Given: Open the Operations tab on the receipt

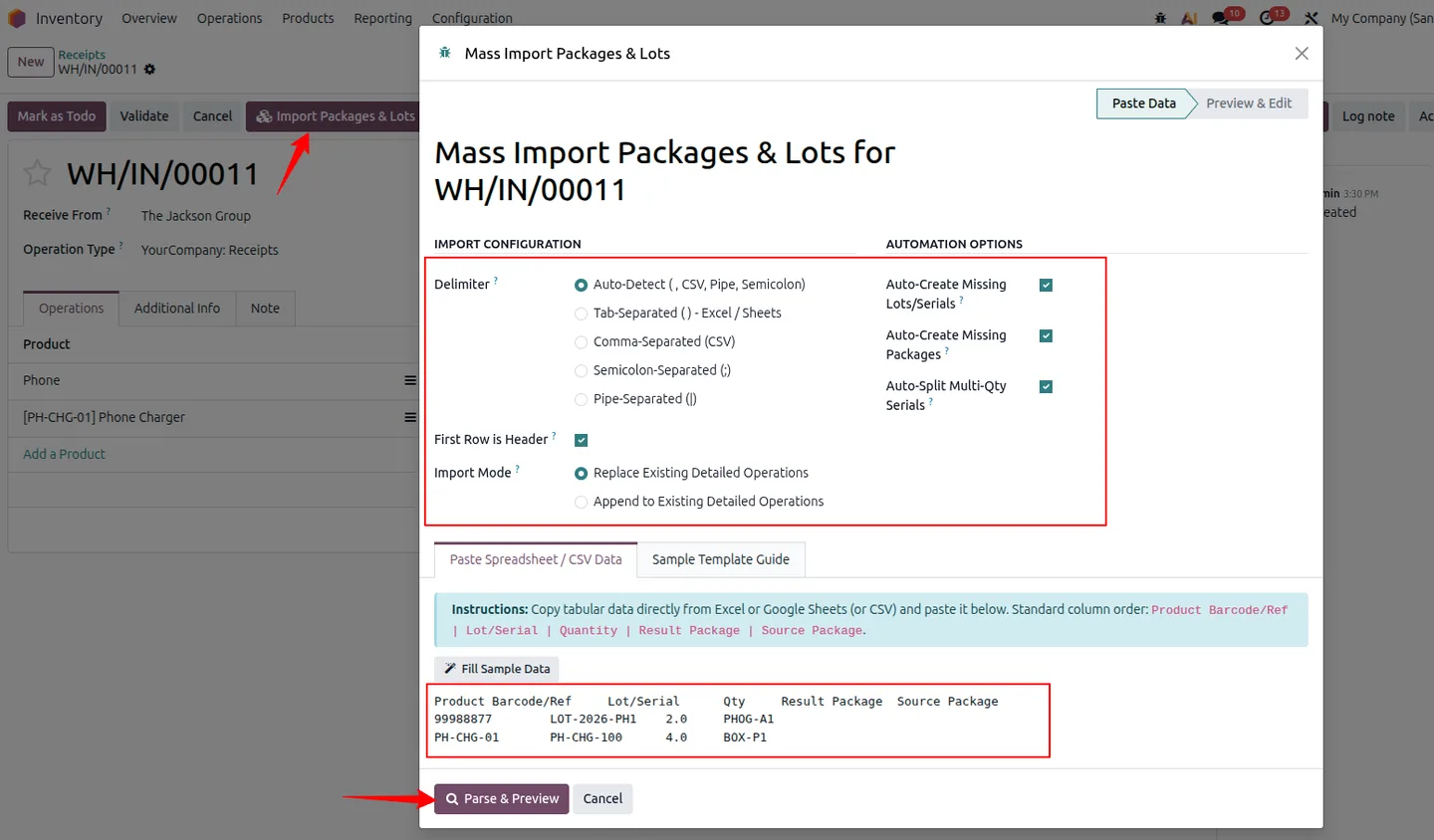Looking at the screenshot, I should [x=71, y=309].
